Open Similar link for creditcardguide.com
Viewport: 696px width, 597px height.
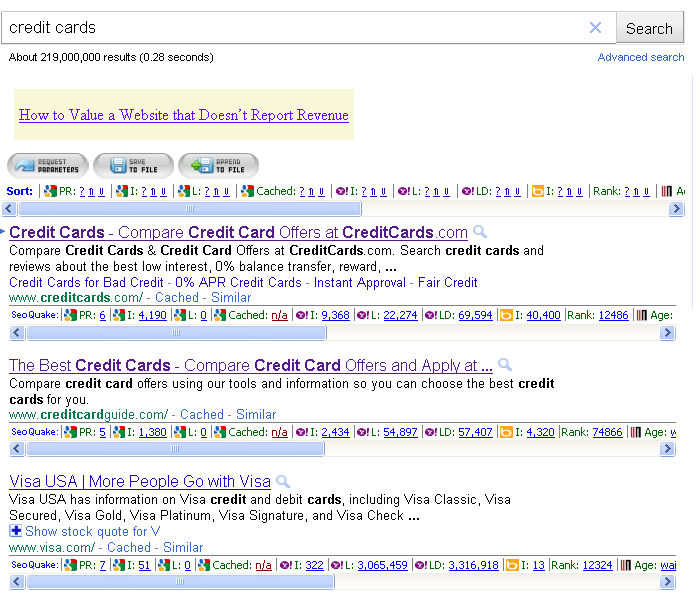256,415
